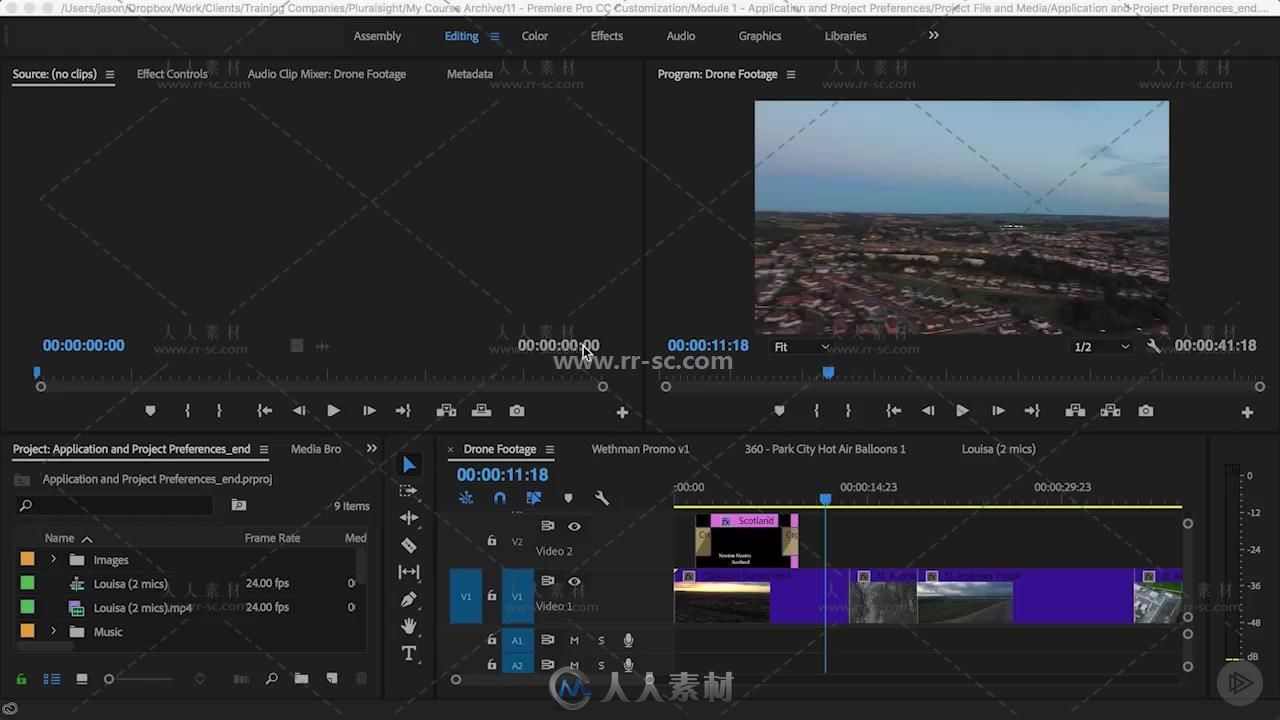Open Louisa (2 mics) sequence tab
Image resolution: width=1280 pixels, height=720 pixels.
[x=999, y=449]
